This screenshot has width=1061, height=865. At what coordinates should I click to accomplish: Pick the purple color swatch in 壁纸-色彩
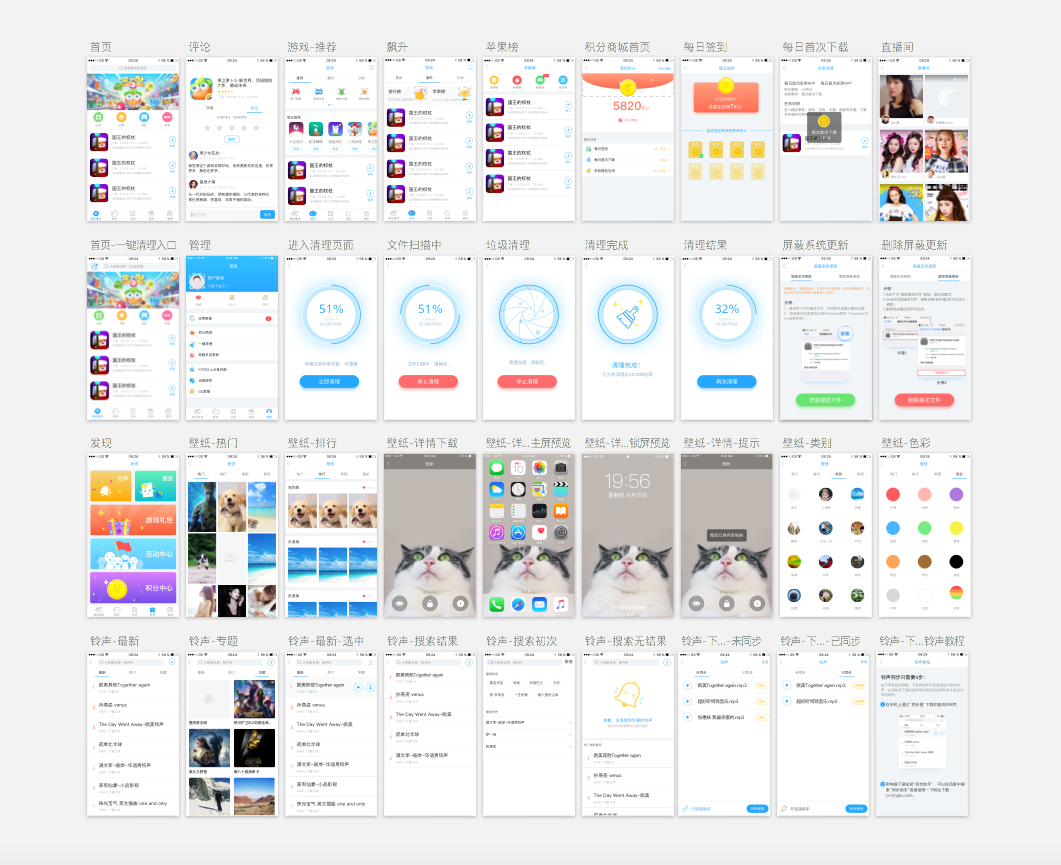point(956,495)
